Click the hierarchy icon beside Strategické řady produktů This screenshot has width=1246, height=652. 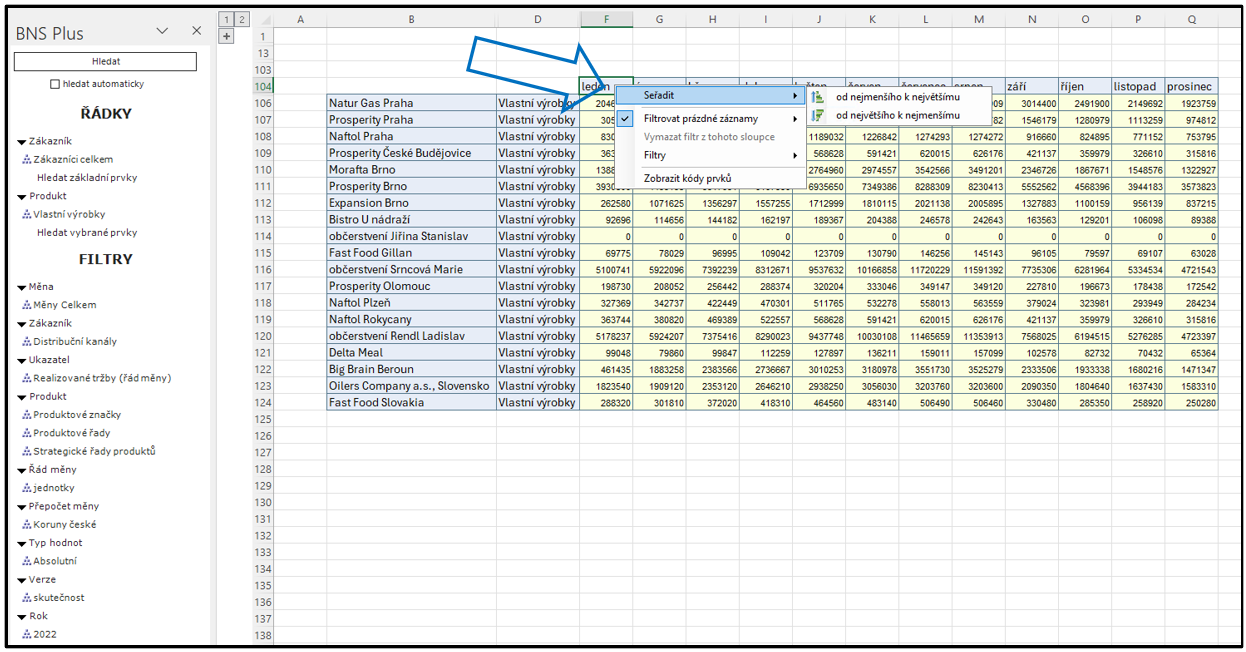(x=26, y=451)
